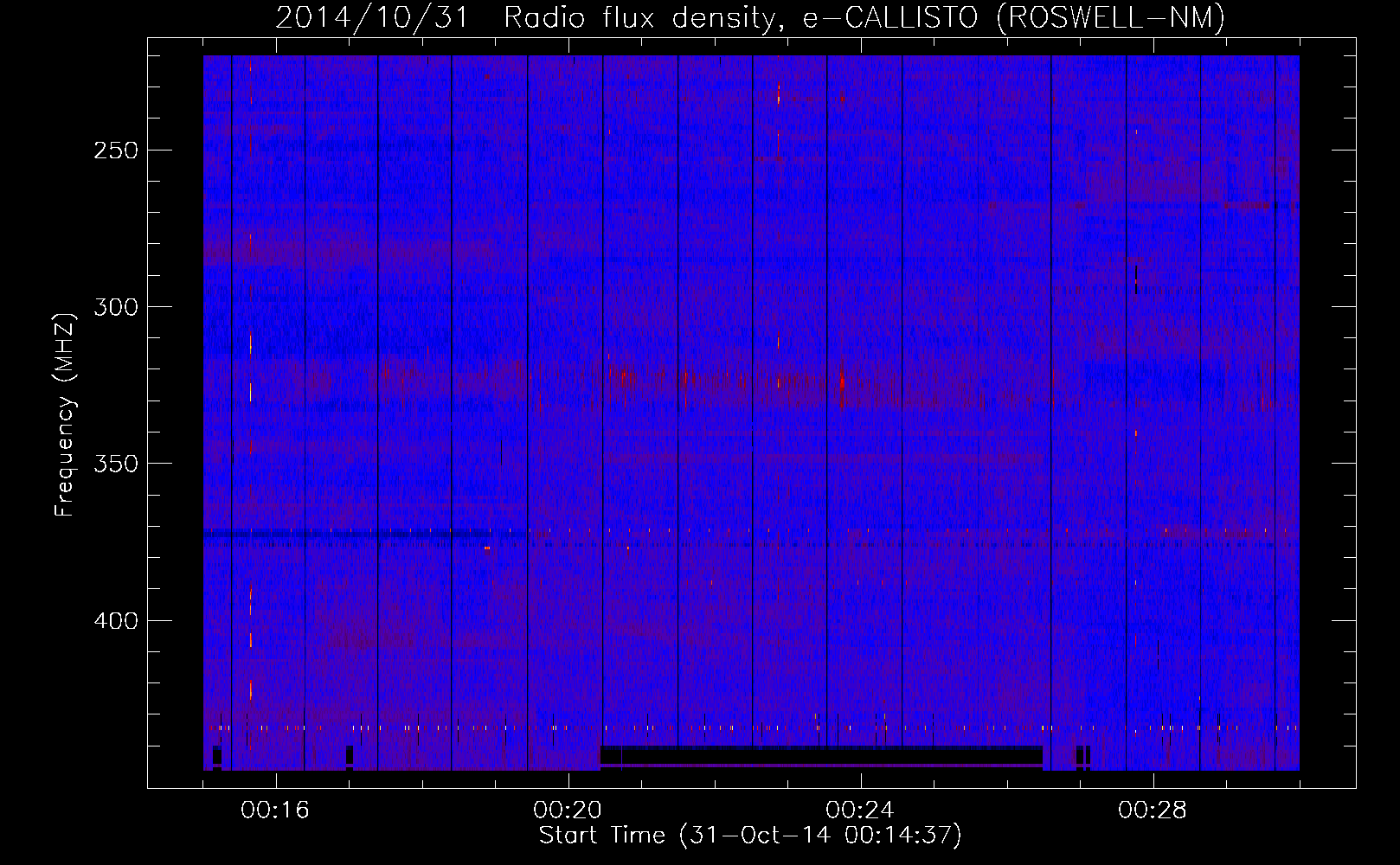Click the 400 frequency tick label
This screenshot has width=1400, height=865.
point(116,621)
